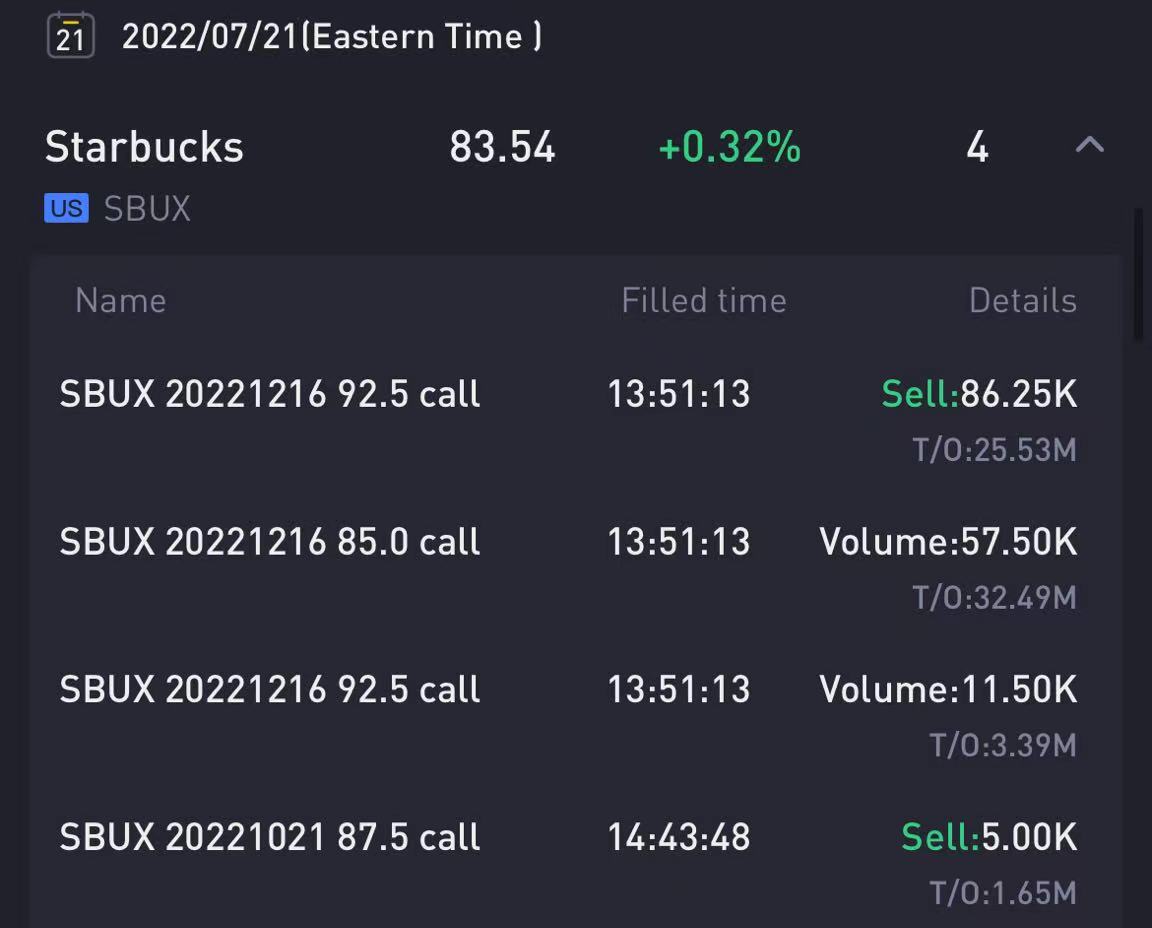Open the Starbucks stock name
Viewport: 1152px width, 928px height.
[144, 147]
